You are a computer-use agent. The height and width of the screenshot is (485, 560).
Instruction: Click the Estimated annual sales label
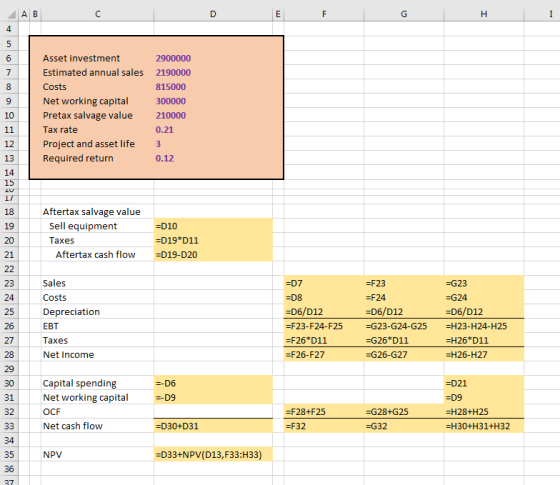[93, 72]
